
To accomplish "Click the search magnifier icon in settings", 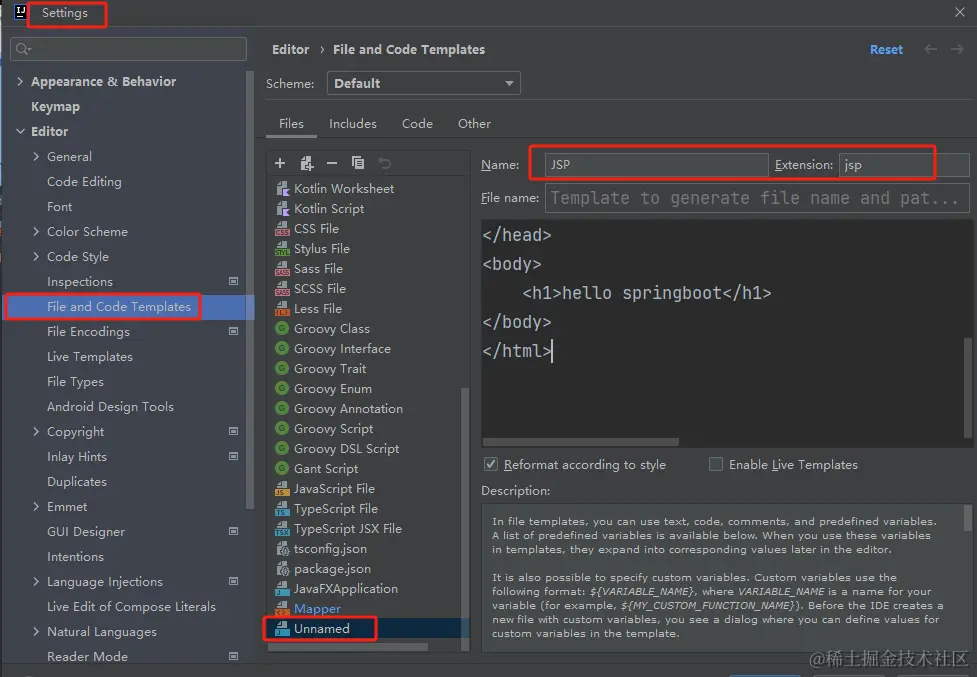I will (x=23, y=49).
